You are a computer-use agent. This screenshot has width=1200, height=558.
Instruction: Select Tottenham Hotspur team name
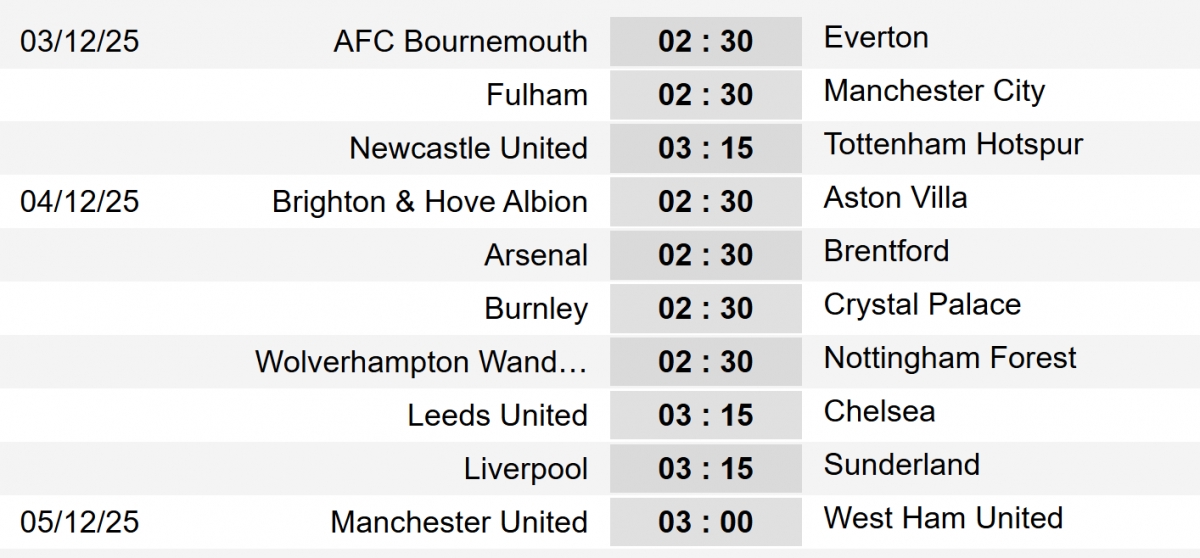point(953,144)
